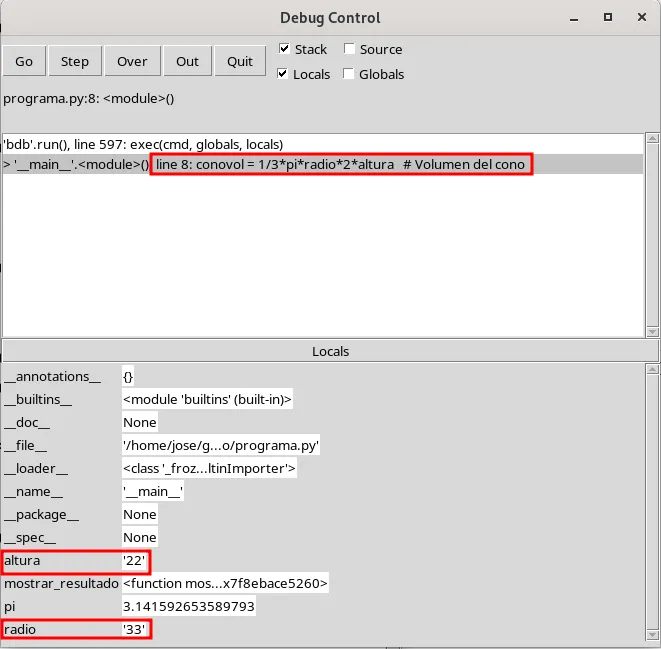This screenshot has height=649, width=661.
Task: Maximize the Debug Control window
Action: pyautogui.click(x=608, y=17)
